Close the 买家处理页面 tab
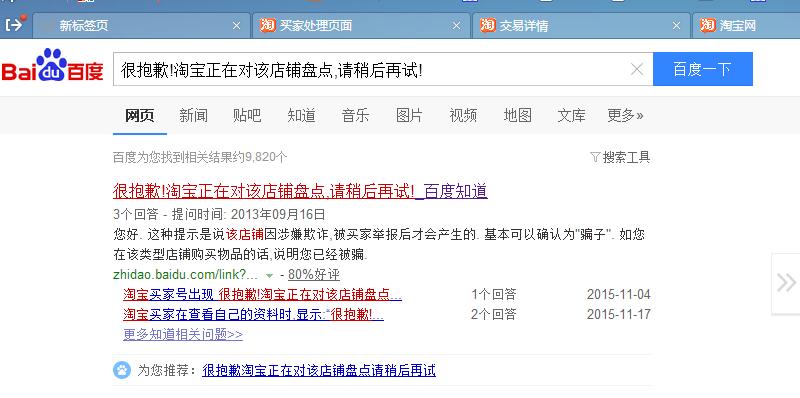The image size is (800, 398). pos(457,26)
